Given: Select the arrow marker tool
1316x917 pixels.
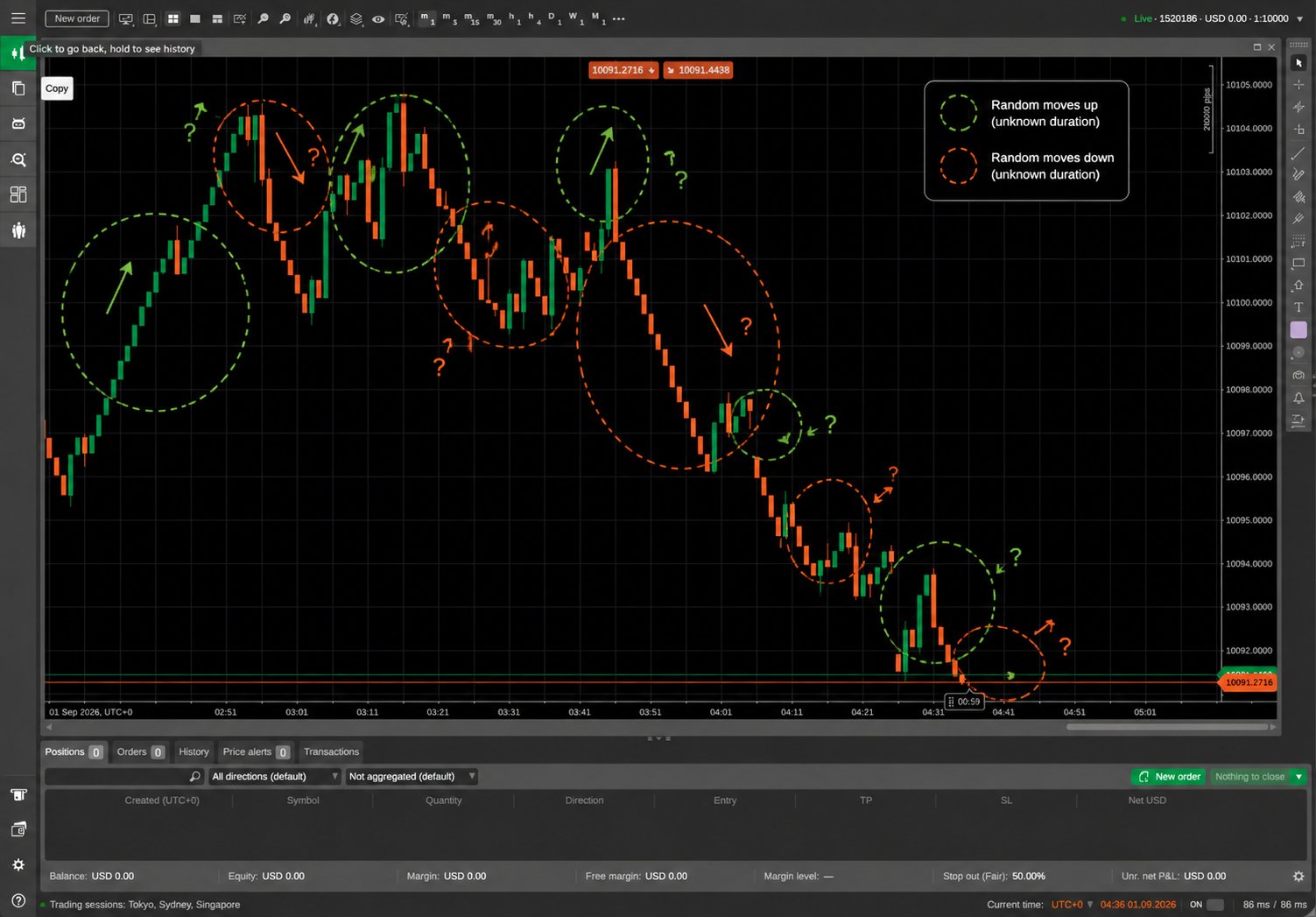Looking at the screenshot, I should (1298, 286).
